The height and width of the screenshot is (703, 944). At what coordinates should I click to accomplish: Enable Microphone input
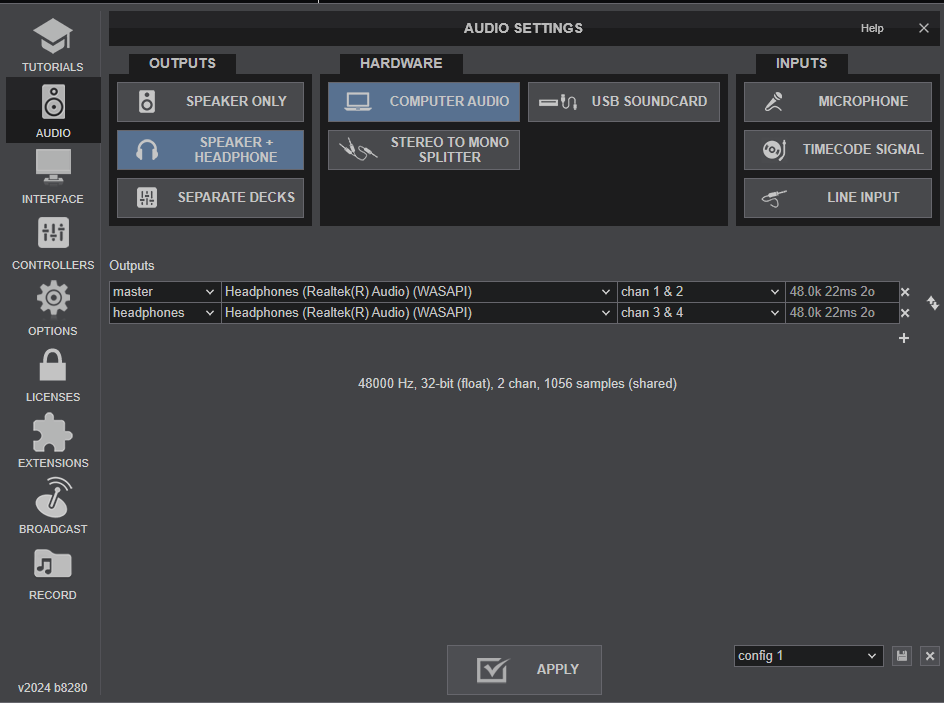pyautogui.click(x=837, y=102)
